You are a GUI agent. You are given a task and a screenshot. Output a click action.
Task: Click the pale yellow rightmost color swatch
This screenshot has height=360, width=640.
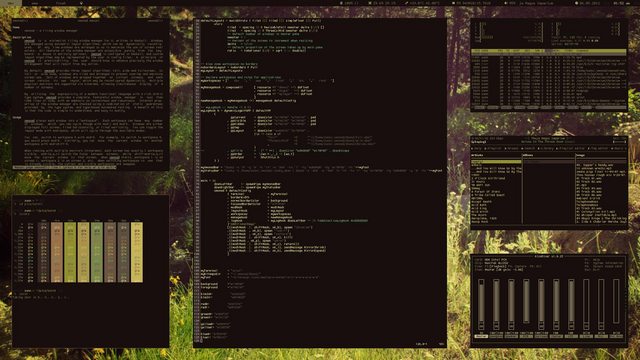137,252
